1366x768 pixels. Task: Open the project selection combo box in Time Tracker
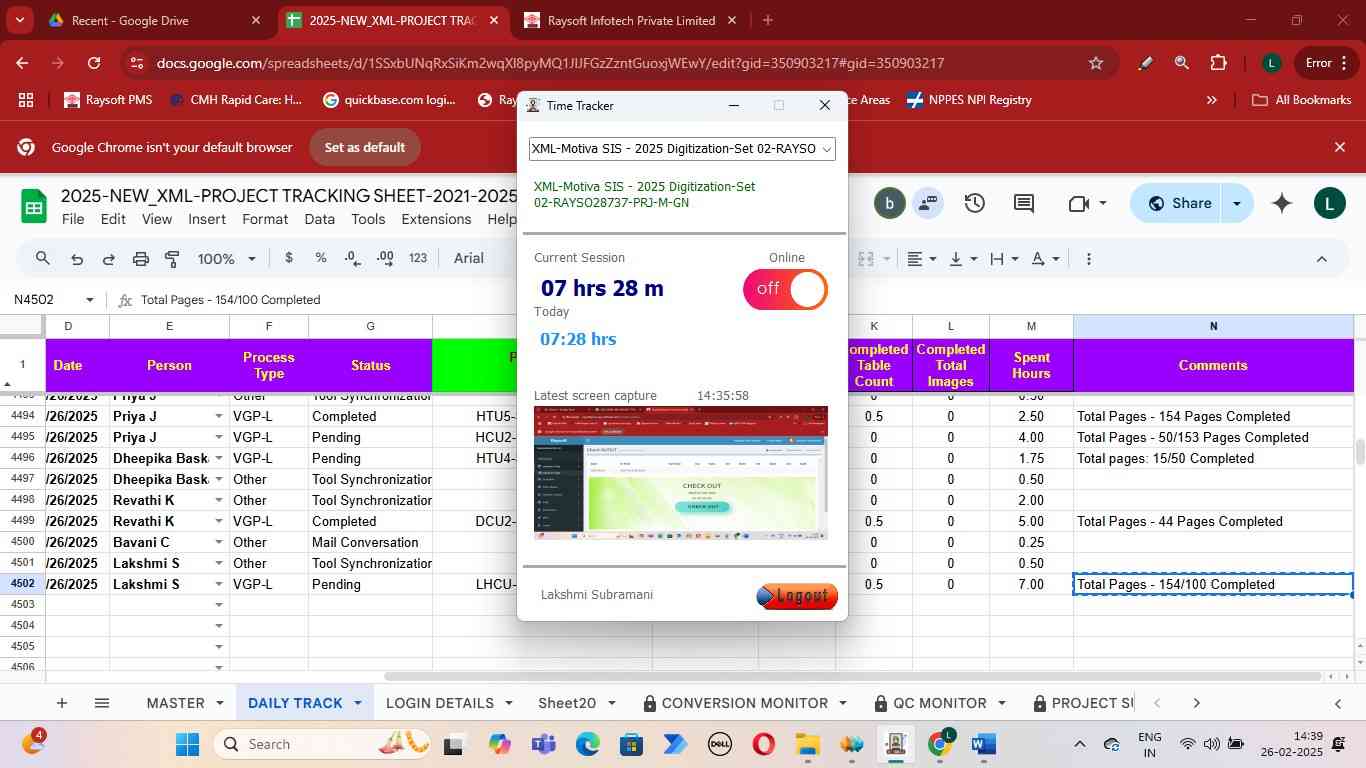pos(682,149)
